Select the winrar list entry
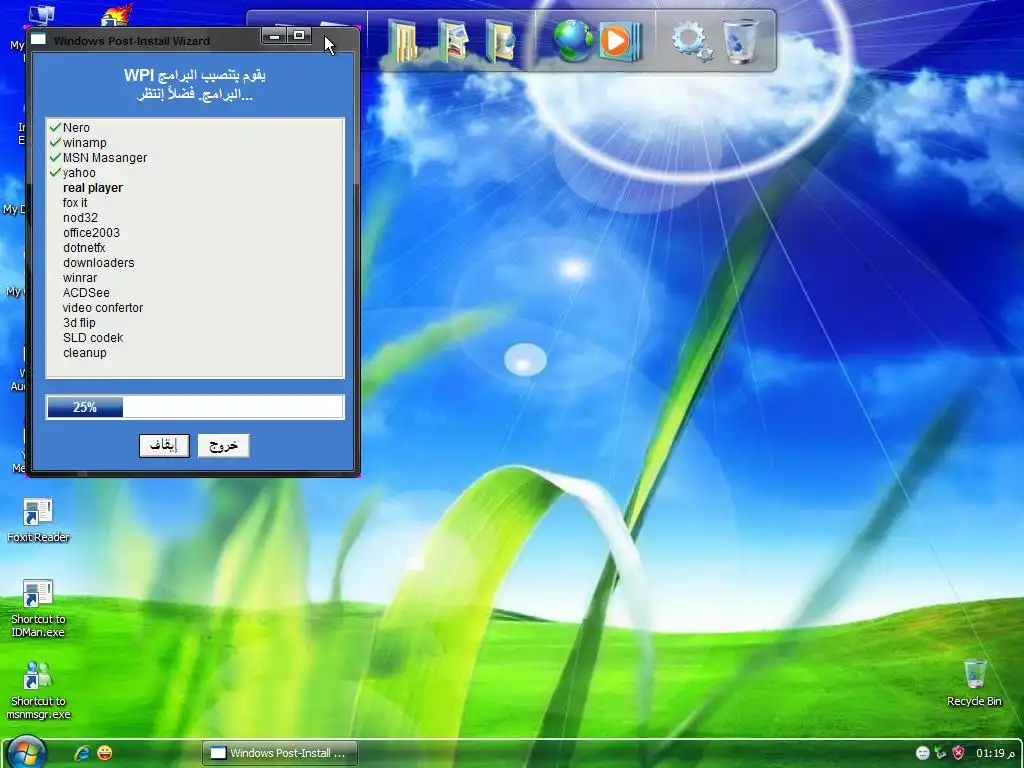The width and height of the screenshot is (1024, 768). coord(80,278)
